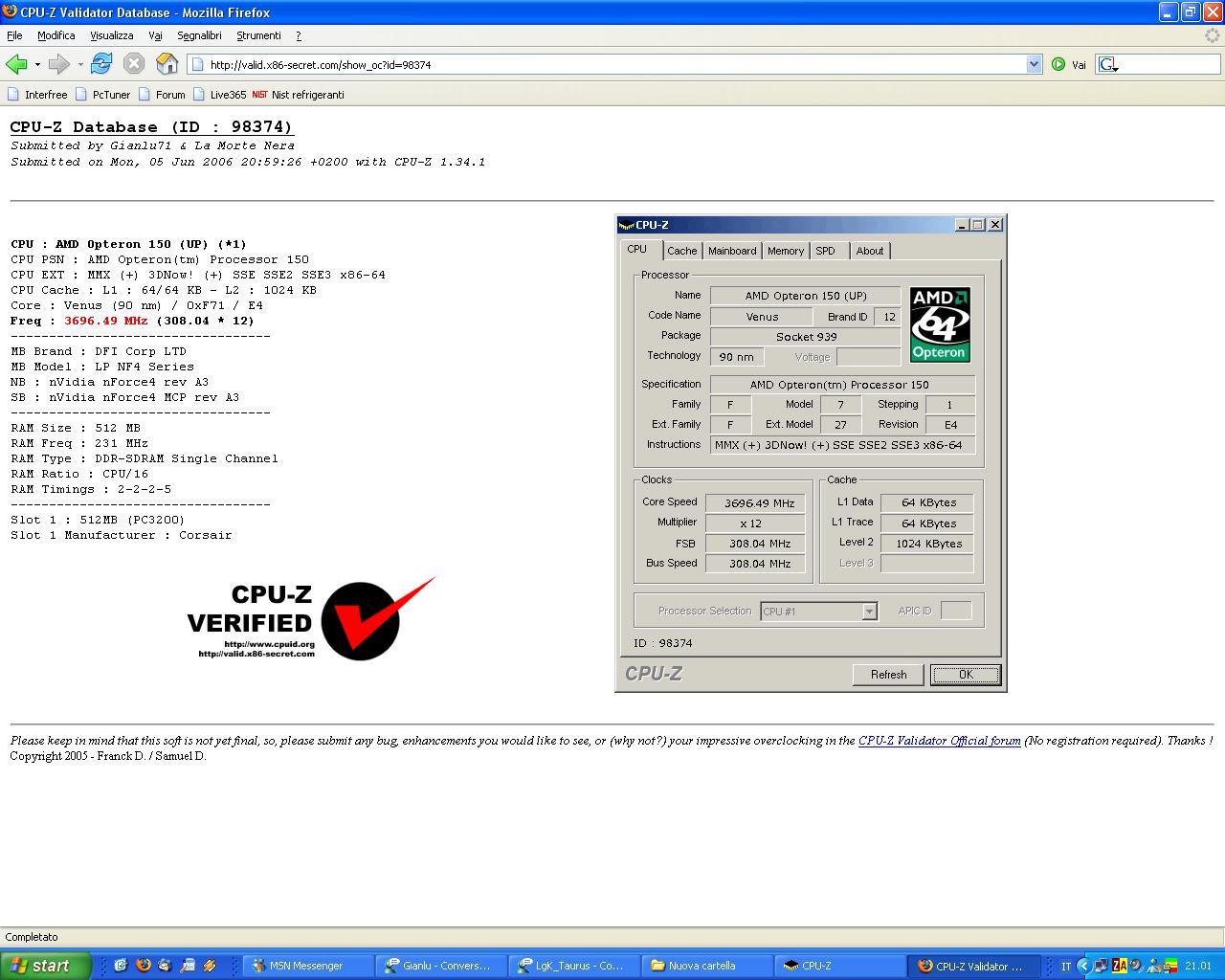The image size is (1225, 980).
Task: Click the Stop loading icon
Action: click(134, 64)
